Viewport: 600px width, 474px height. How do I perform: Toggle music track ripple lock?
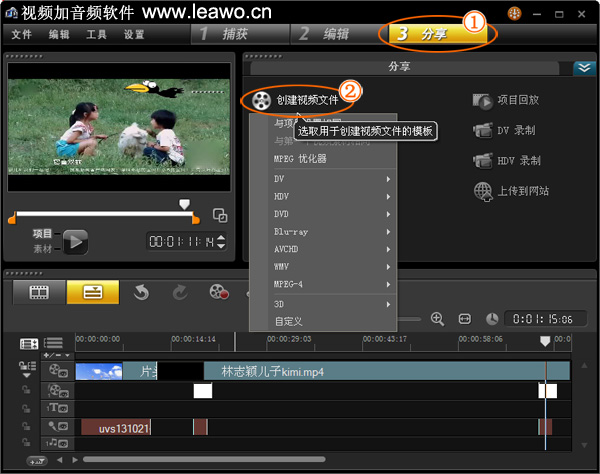pyautogui.click(x=26, y=443)
